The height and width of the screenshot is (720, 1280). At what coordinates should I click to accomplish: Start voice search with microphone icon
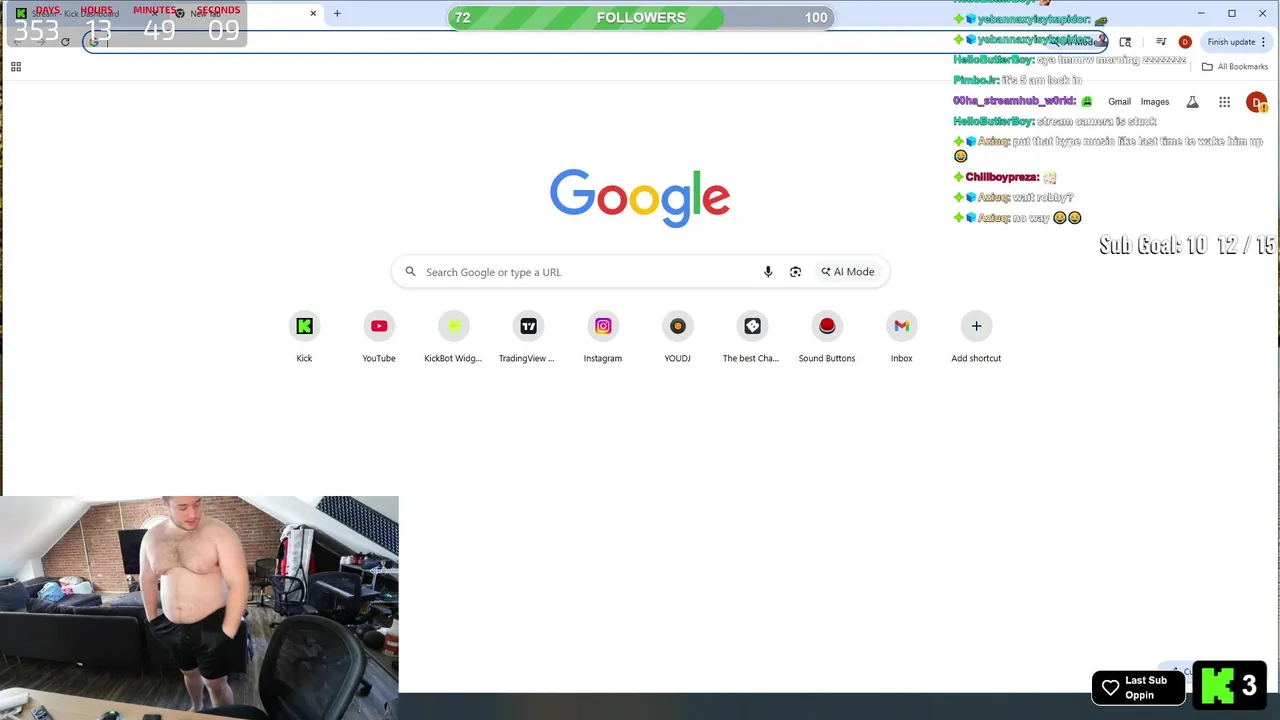[x=768, y=272]
